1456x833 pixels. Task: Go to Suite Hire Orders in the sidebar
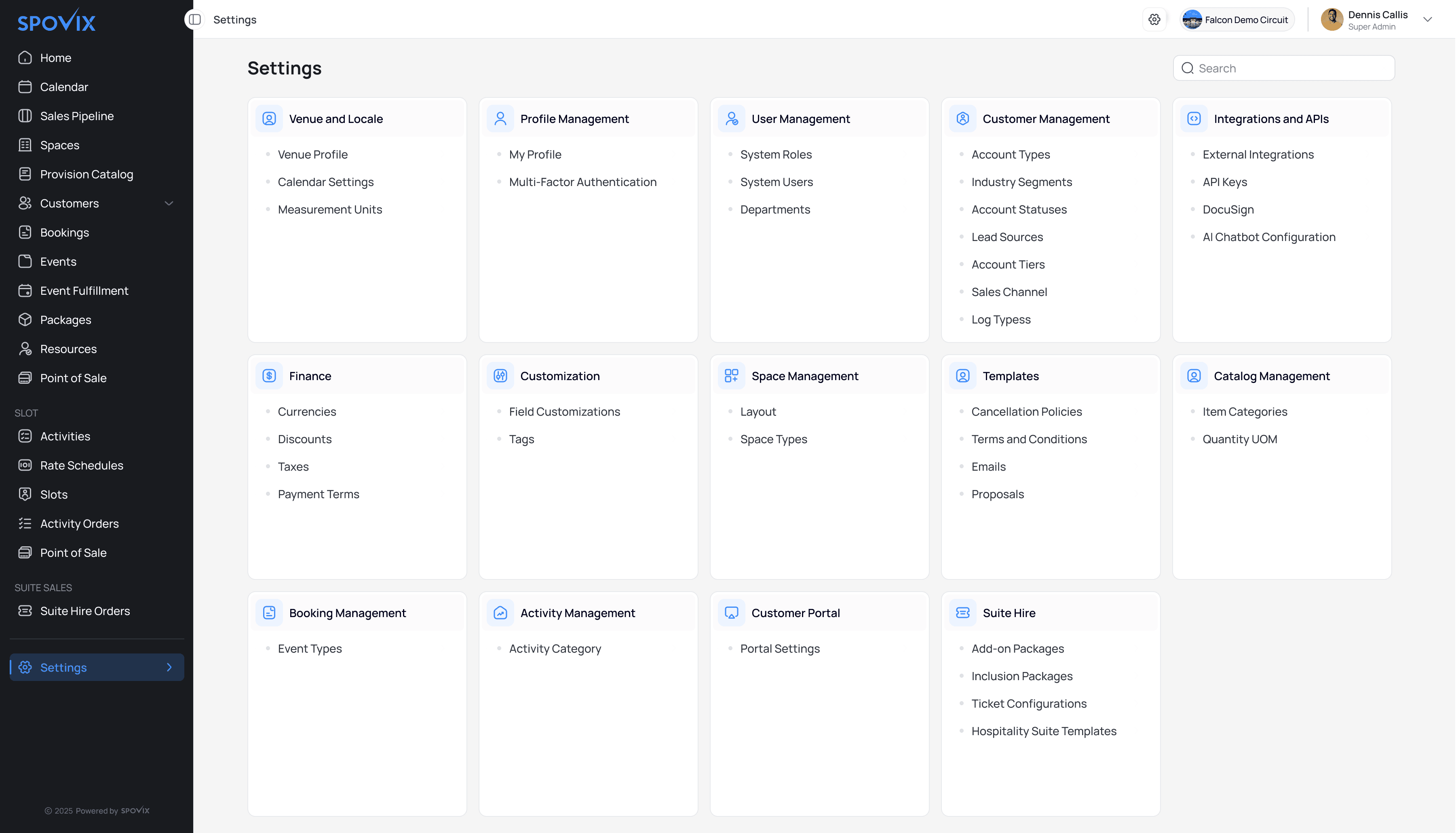coord(84,611)
